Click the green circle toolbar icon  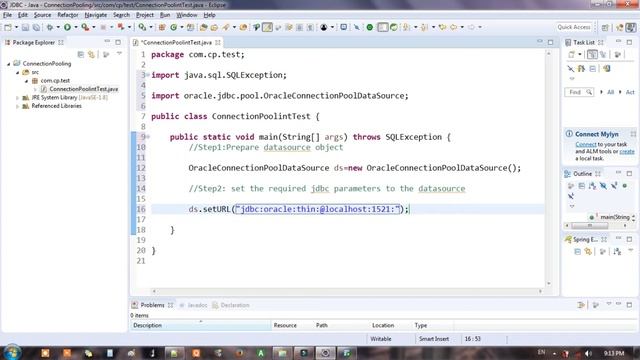(x=370, y=27)
